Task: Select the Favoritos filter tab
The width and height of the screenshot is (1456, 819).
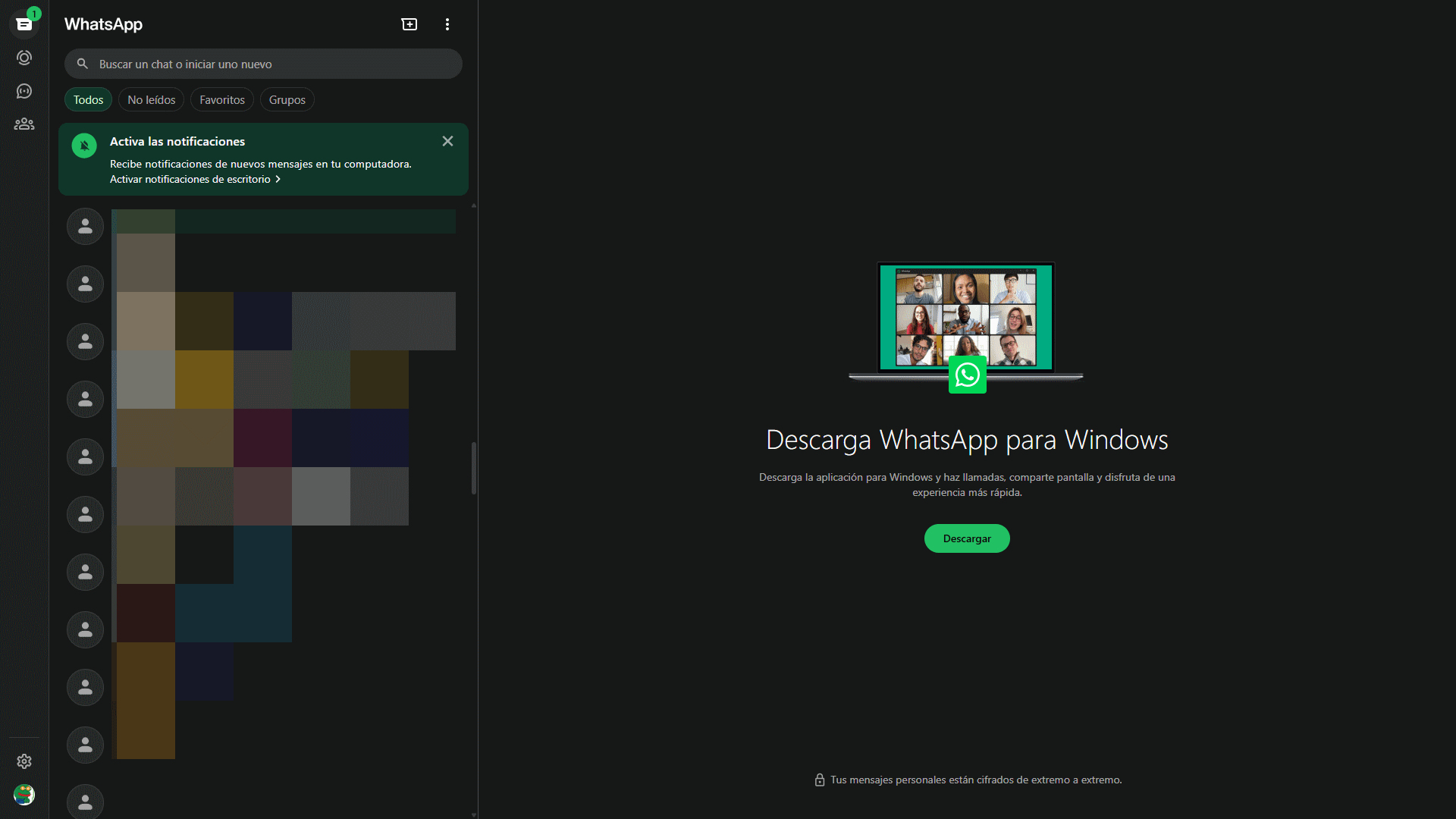Action: (222, 99)
